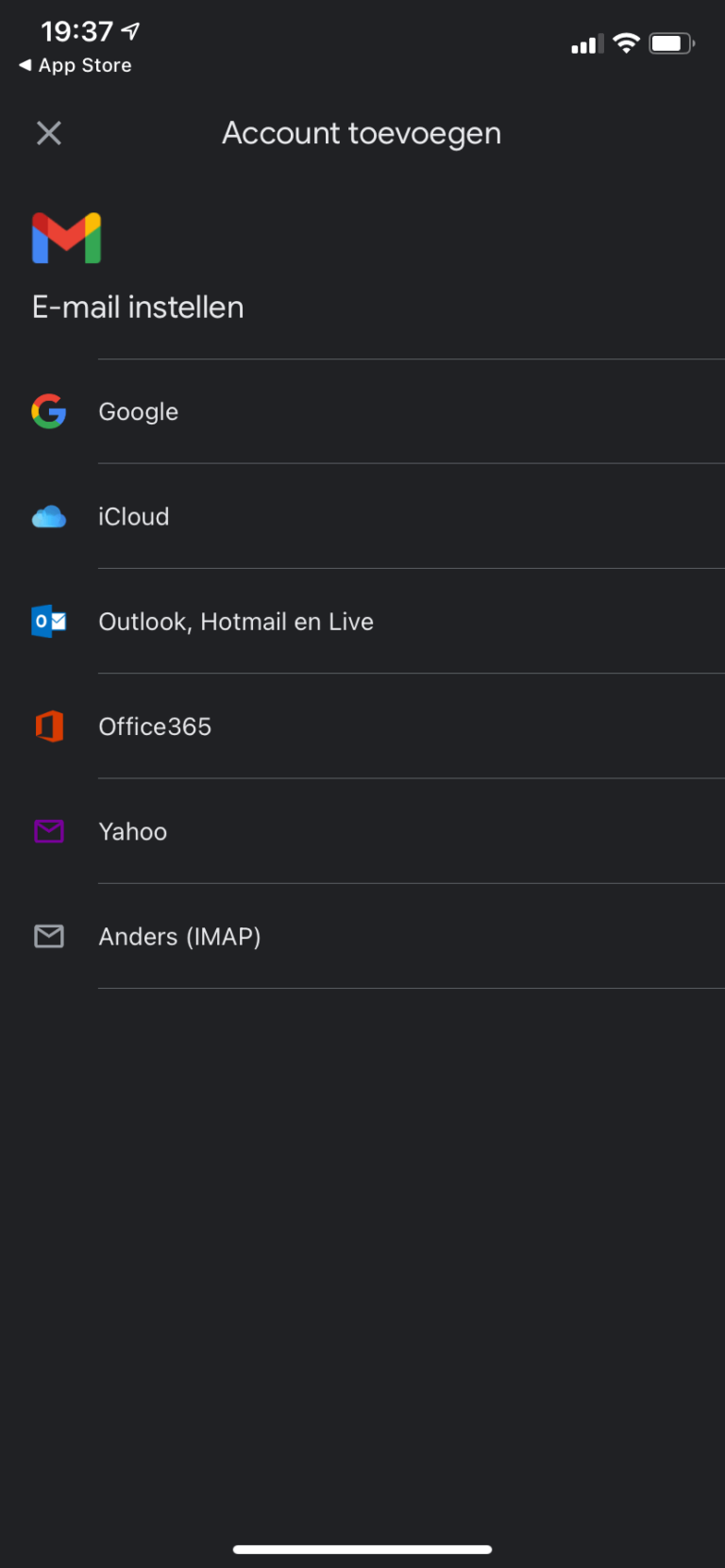The image size is (725, 1568).
Task: Tap the Gmail logo icon
Action: [x=66, y=238]
